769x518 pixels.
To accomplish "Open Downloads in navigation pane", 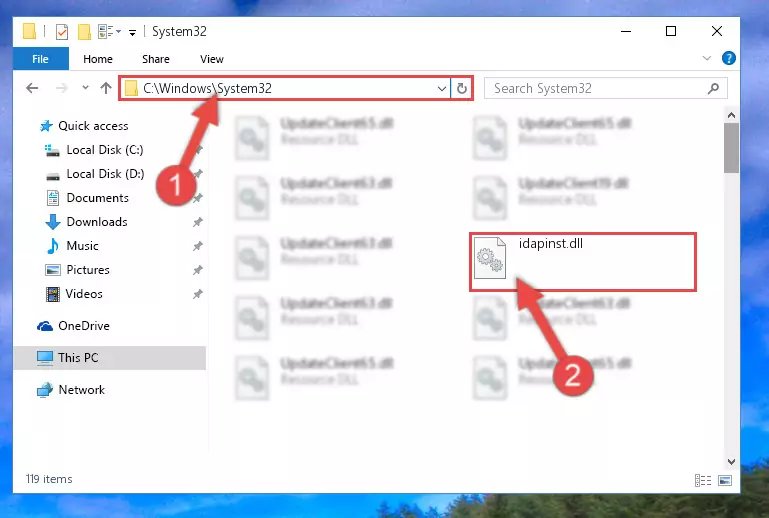I will point(97,222).
